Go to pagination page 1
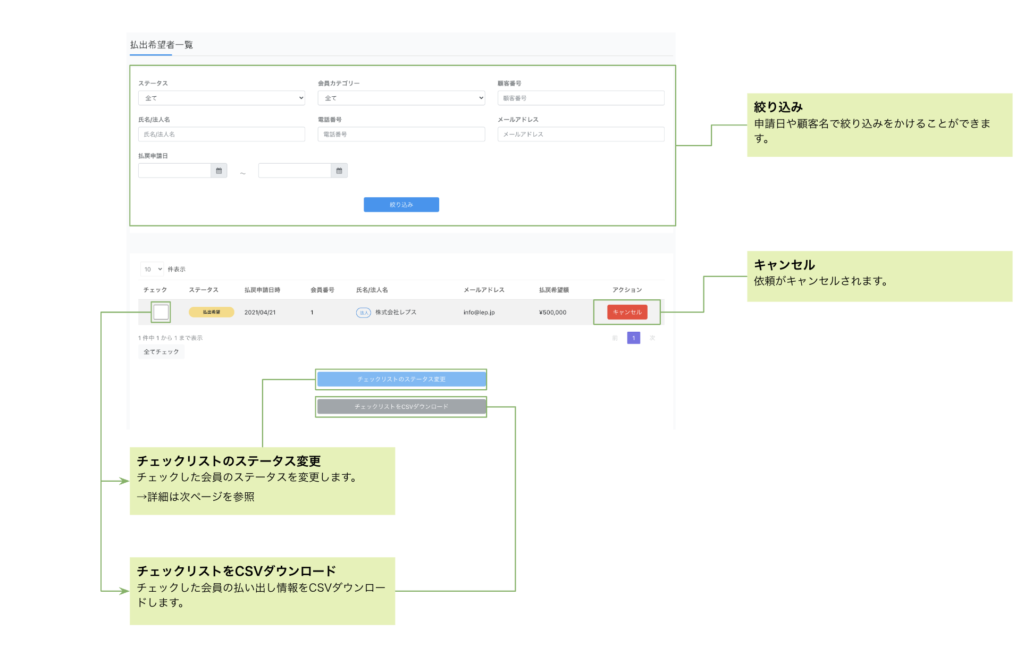Viewport: 1024px width, 655px height. click(x=633, y=338)
